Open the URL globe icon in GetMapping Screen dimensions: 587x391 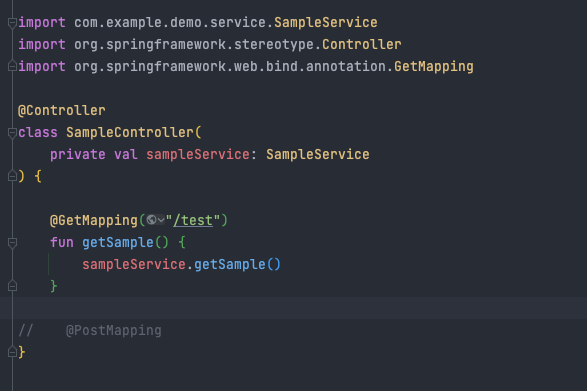tap(151, 220)
